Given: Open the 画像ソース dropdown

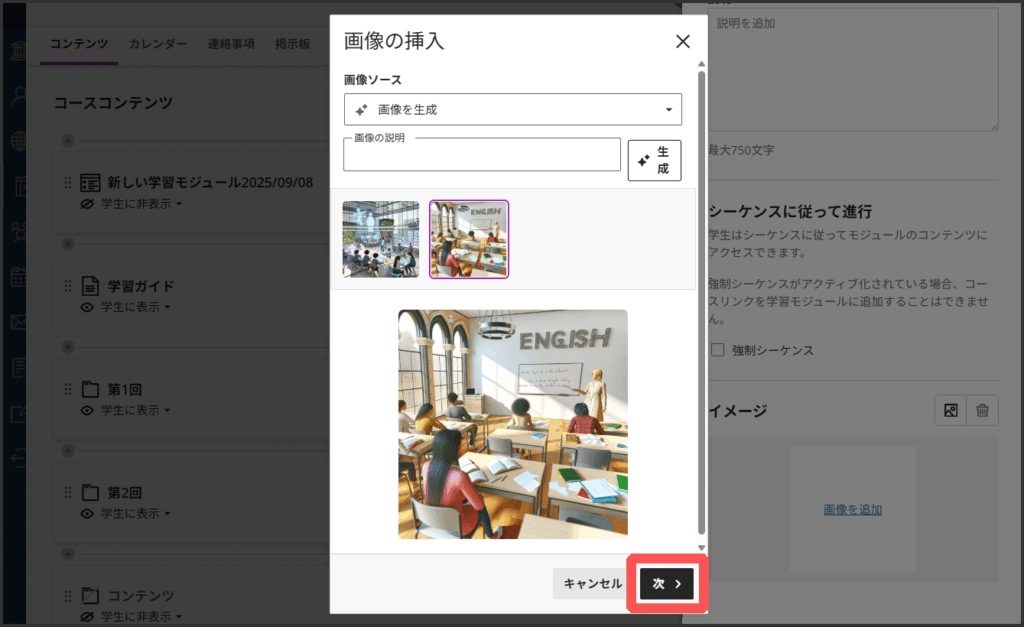Looking at the screenshot, I should tap(512, 109).
